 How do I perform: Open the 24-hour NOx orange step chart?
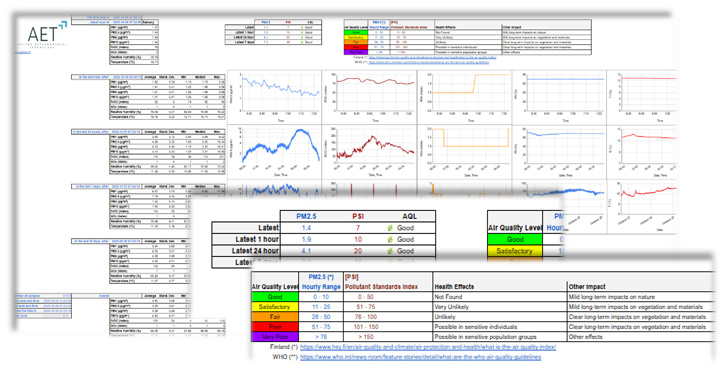click(x=464, y=152)
